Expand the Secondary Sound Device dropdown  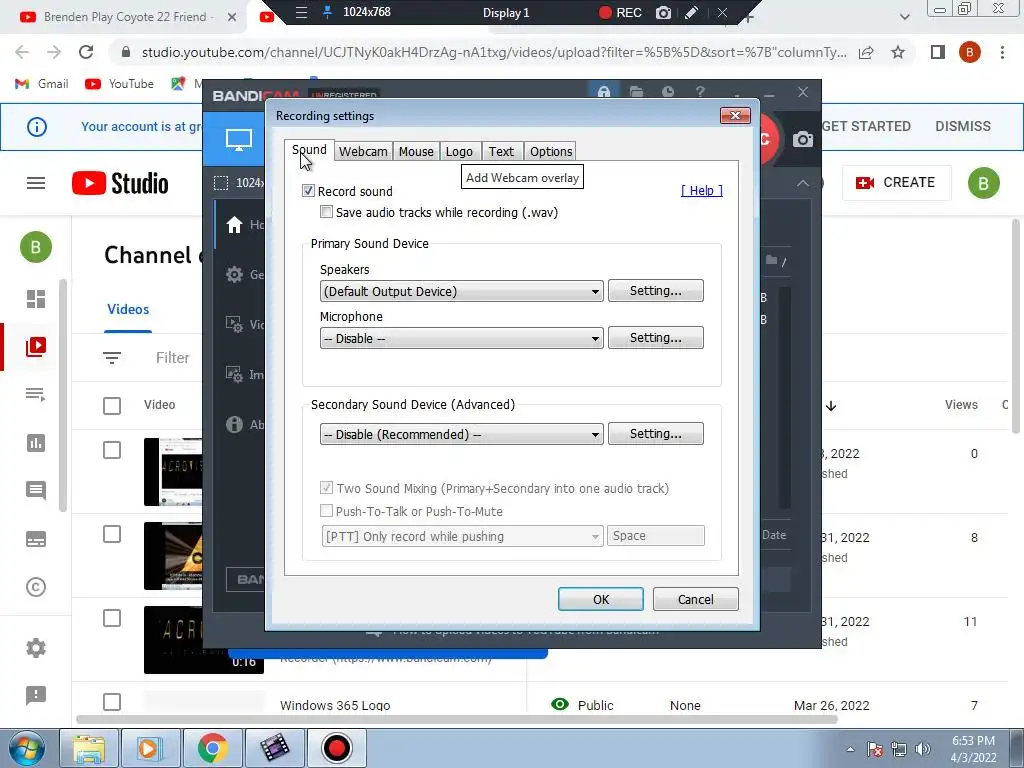pyautogui.click(x=461, y=434)
